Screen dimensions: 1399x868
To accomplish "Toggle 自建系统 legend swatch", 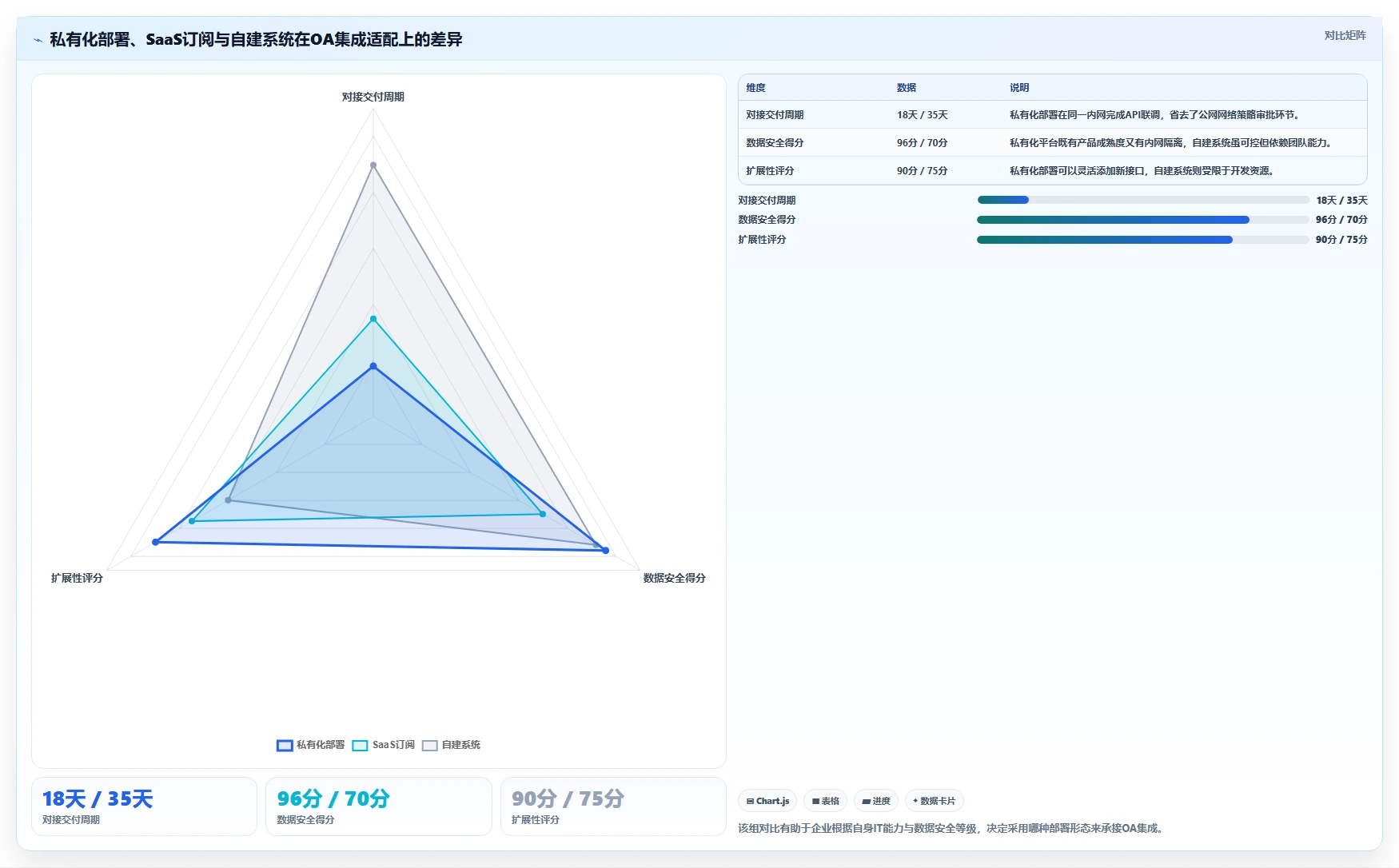I will pos(430,745).
